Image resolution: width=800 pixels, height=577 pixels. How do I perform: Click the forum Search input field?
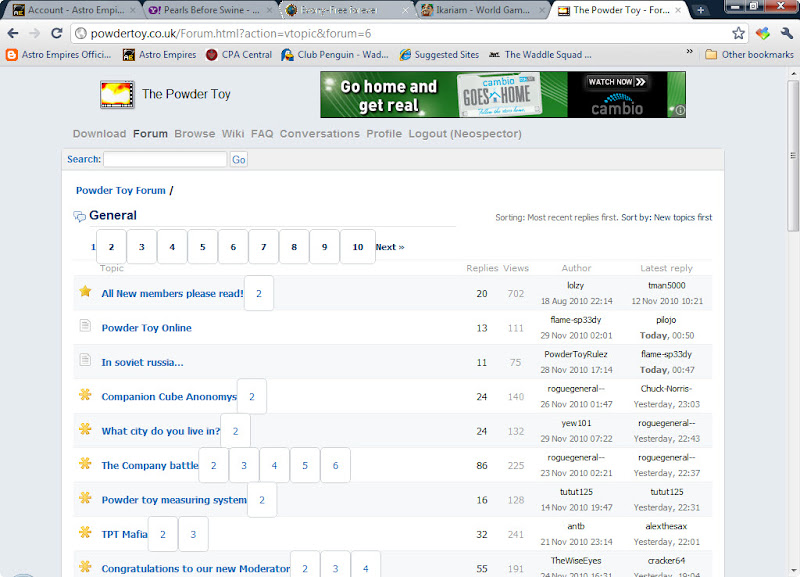click(165, 159)
